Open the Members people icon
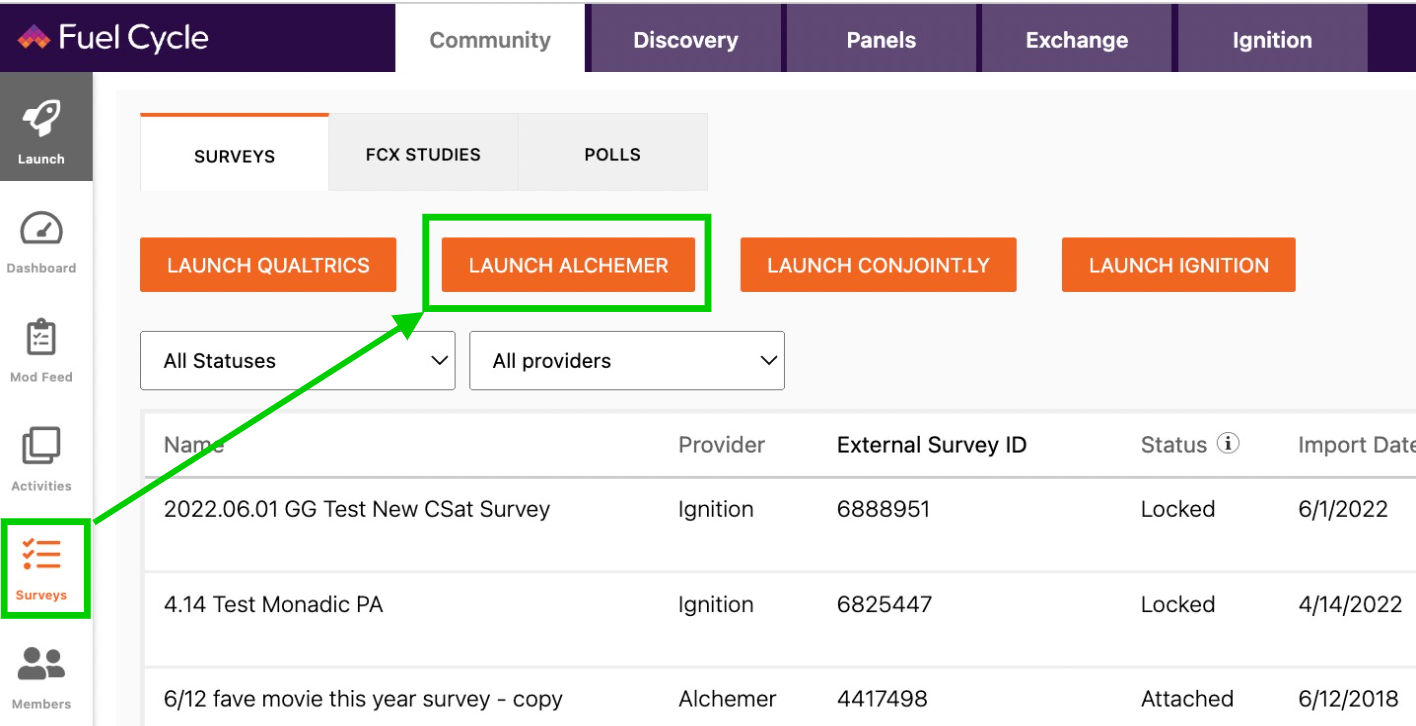The image size is (1416, 726). tap(41, 664)
